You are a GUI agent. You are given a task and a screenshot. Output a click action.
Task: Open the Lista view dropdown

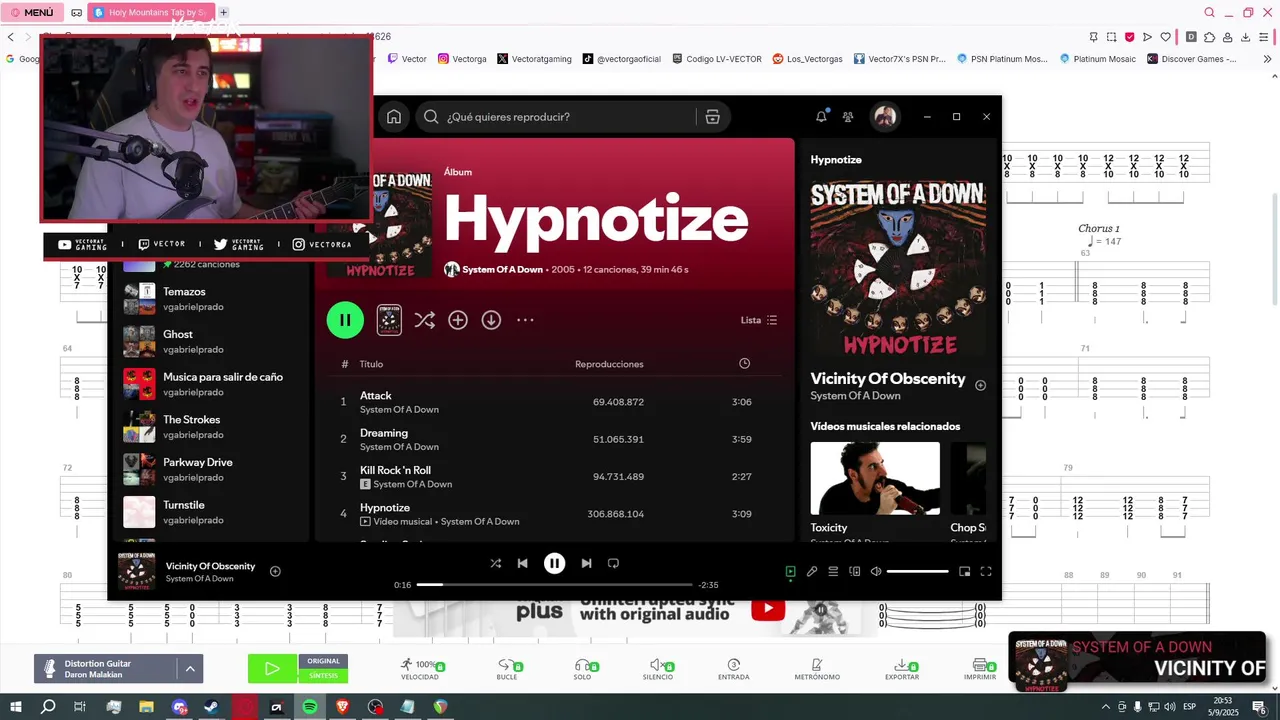click(x=759, y=320)
